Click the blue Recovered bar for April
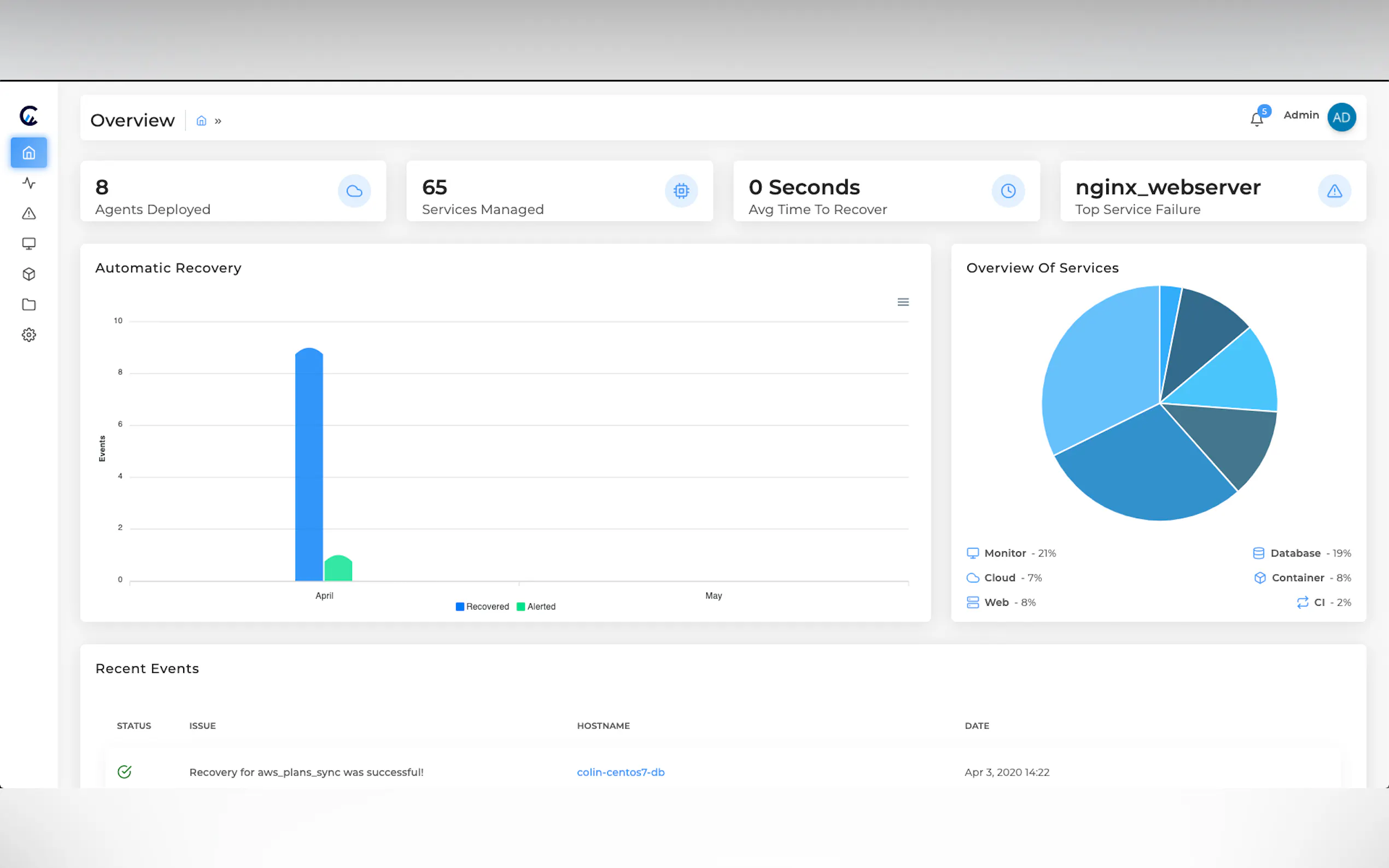Viewport: 1389px width, 868px height. [x=309, y=465]
